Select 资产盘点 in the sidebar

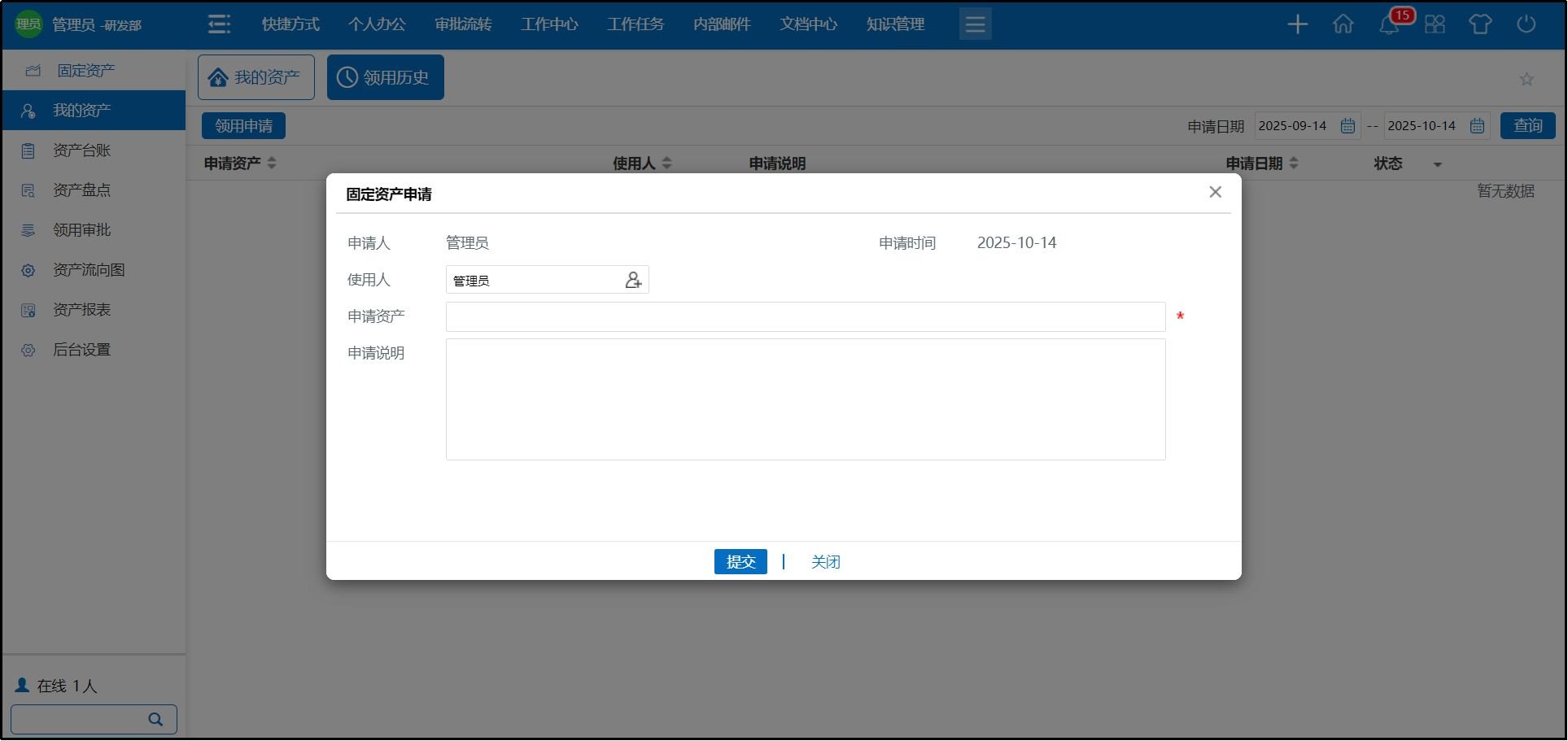click(x=81, y=190)
